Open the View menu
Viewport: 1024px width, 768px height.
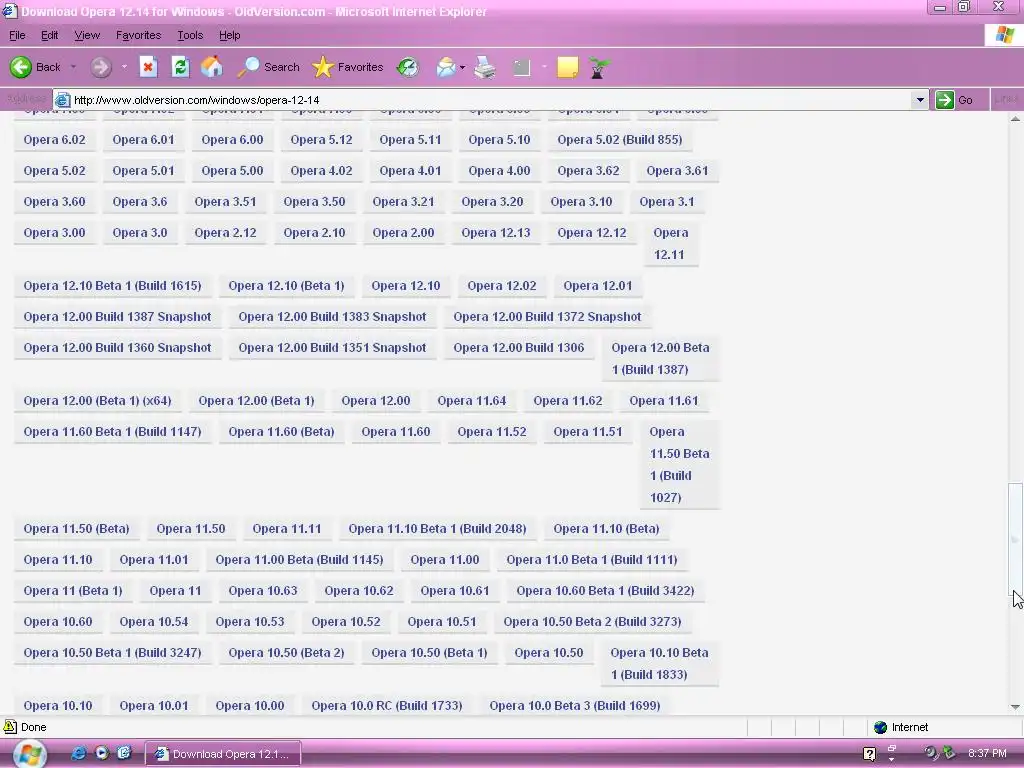click(87, 35)
